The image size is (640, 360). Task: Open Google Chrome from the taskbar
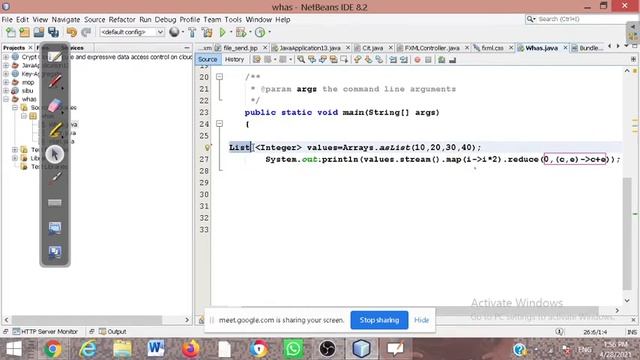(53, 349)
